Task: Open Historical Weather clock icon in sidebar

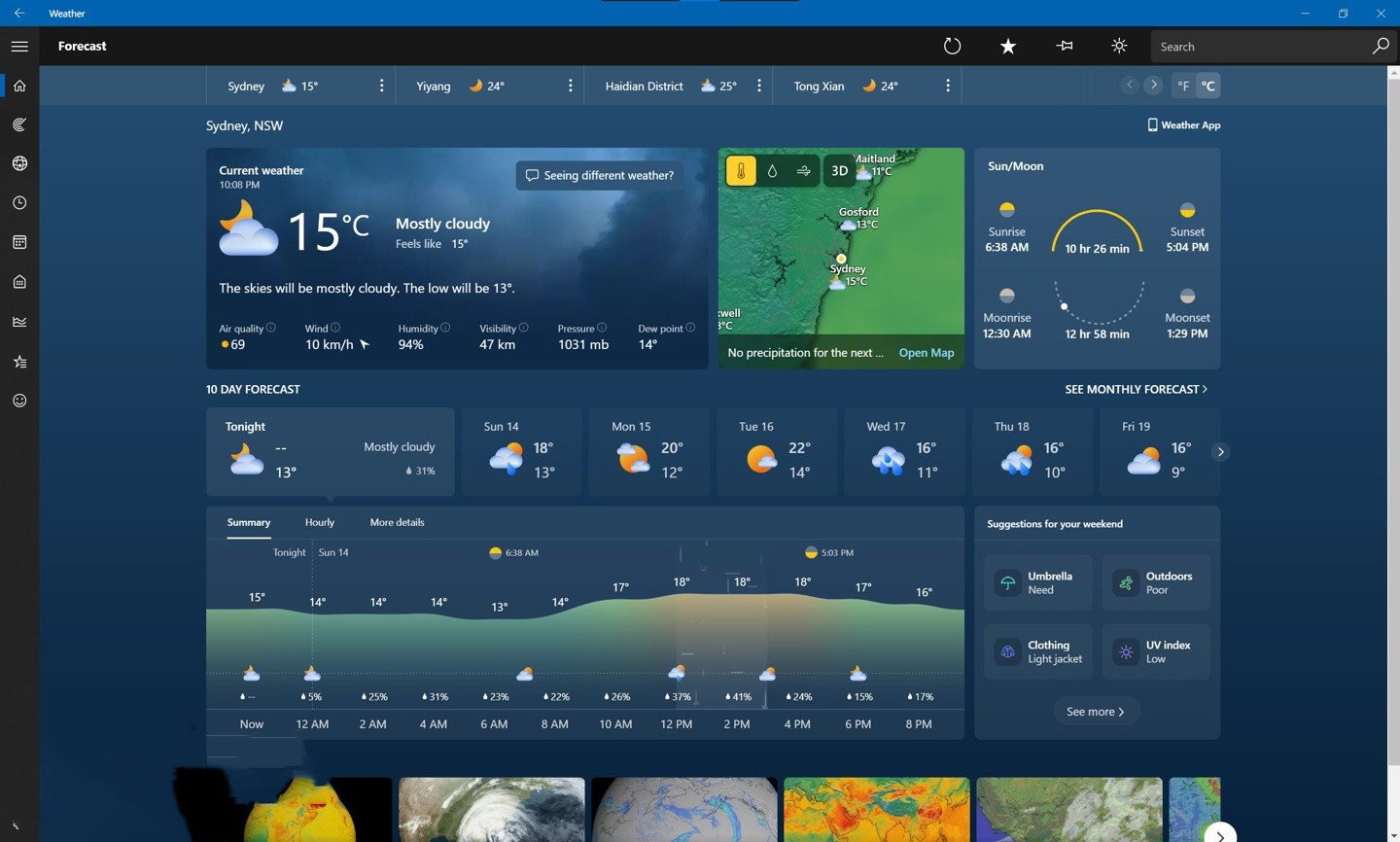Action: [x=19, y=203]
